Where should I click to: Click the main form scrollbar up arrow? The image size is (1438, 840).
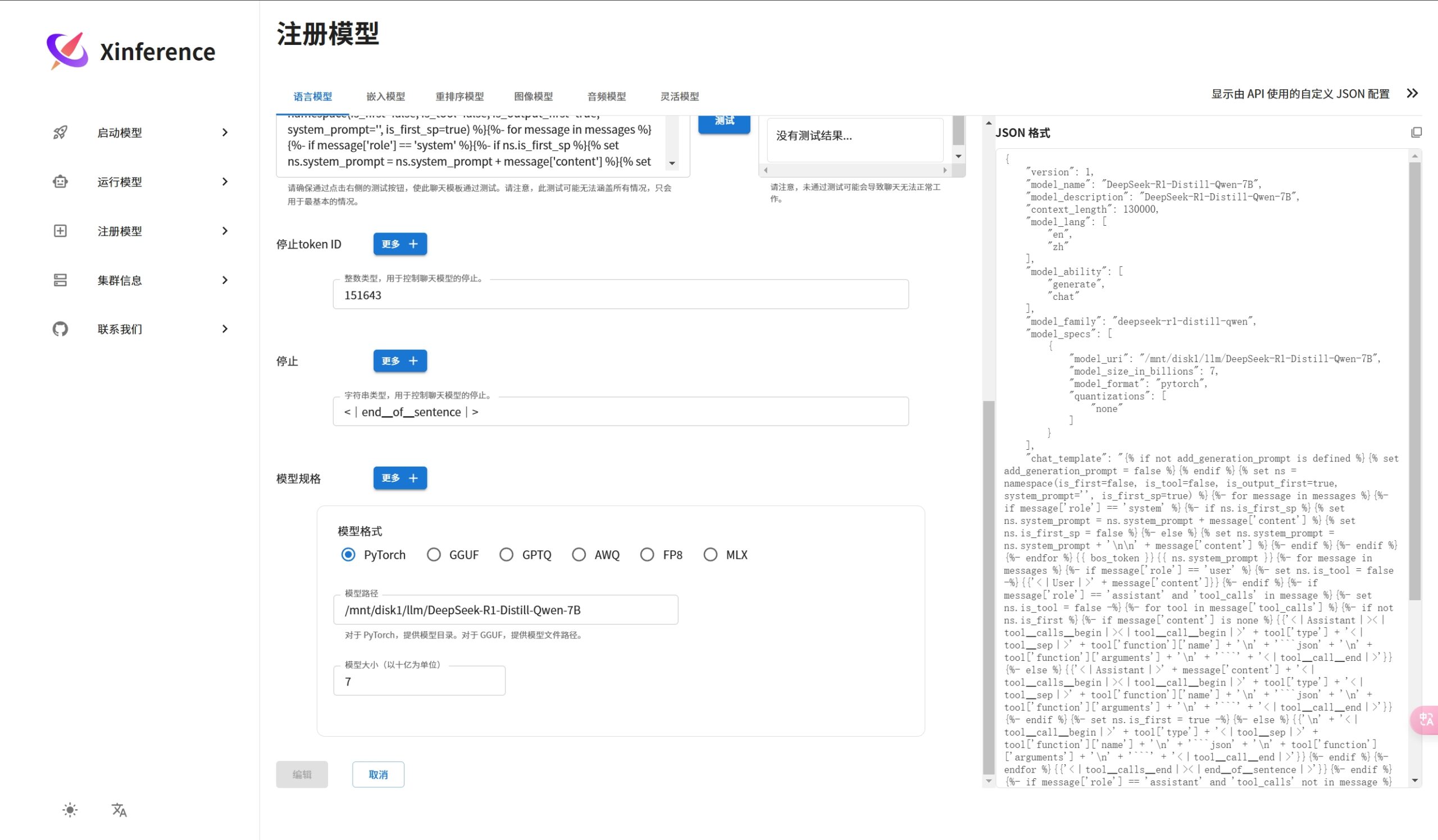pos(989,122)
